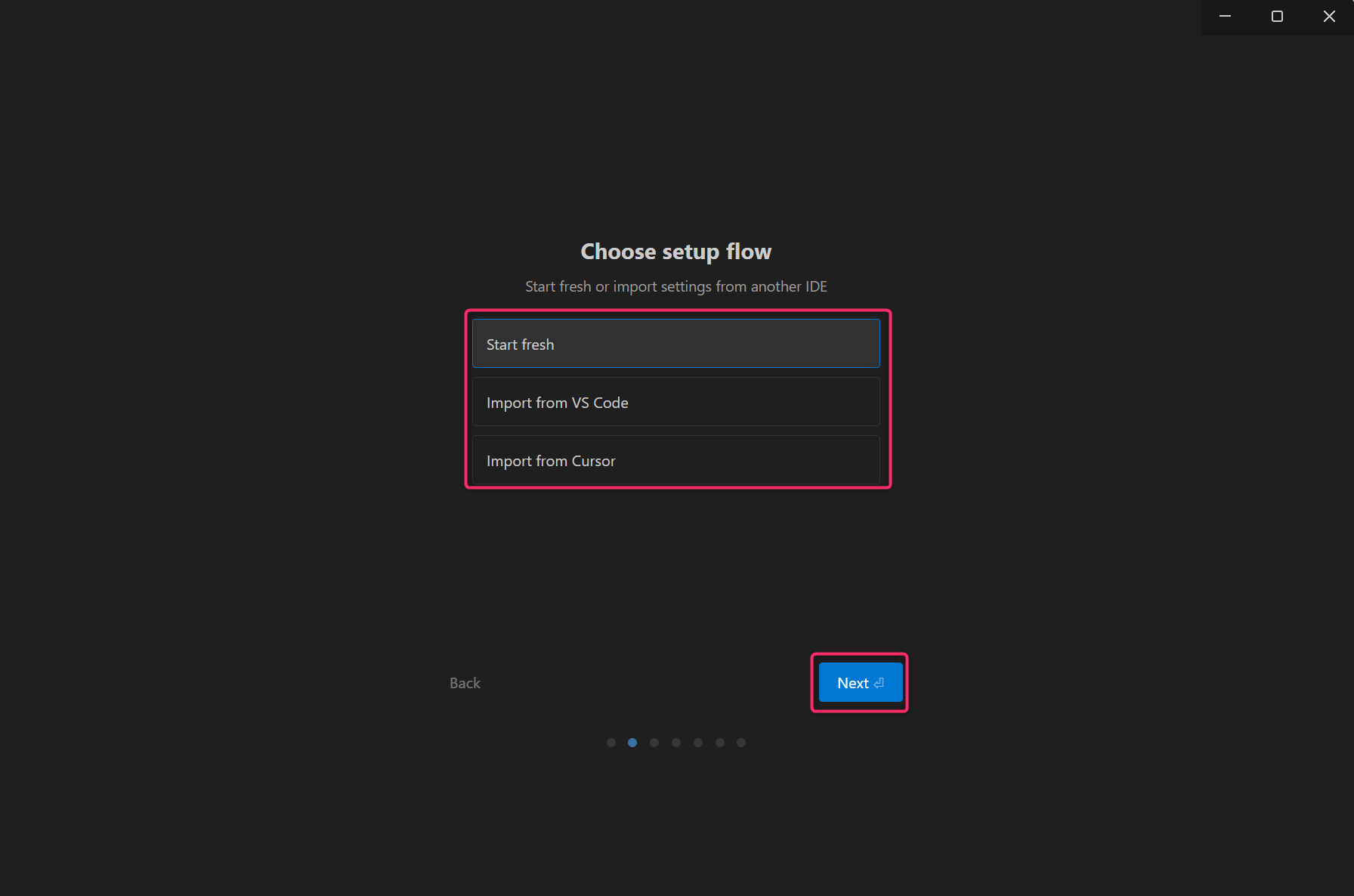
Task: Click the "Start fresh or import settings" subtitle
Action: [x=675, y=286]
